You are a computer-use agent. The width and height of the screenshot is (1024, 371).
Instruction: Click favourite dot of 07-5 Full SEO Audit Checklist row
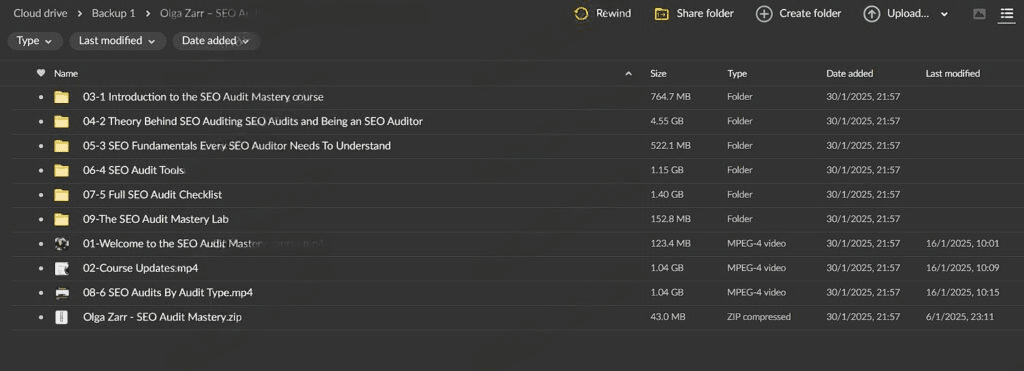[x=41, y=195]
